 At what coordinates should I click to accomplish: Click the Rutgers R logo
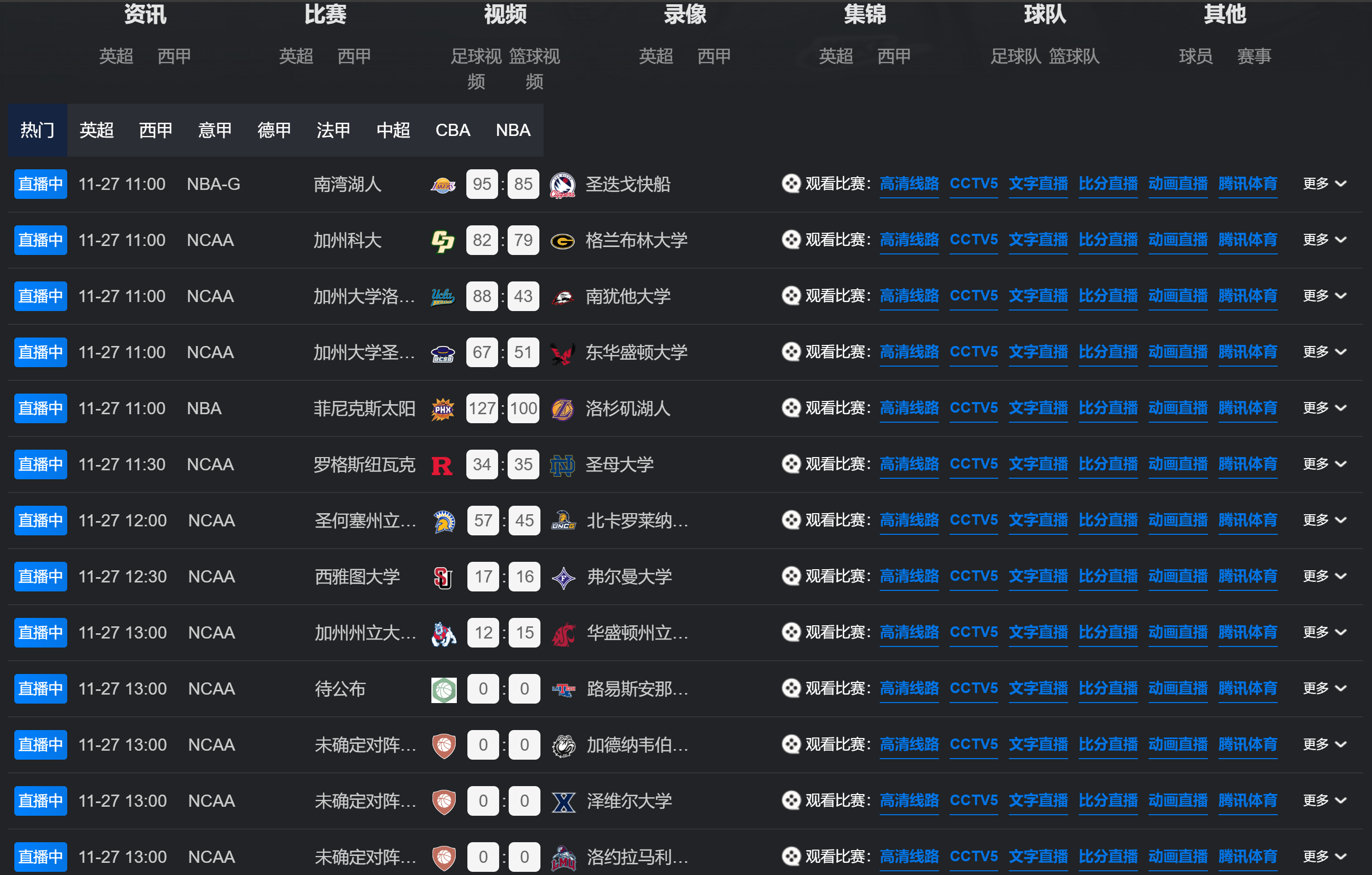(443, 464)
